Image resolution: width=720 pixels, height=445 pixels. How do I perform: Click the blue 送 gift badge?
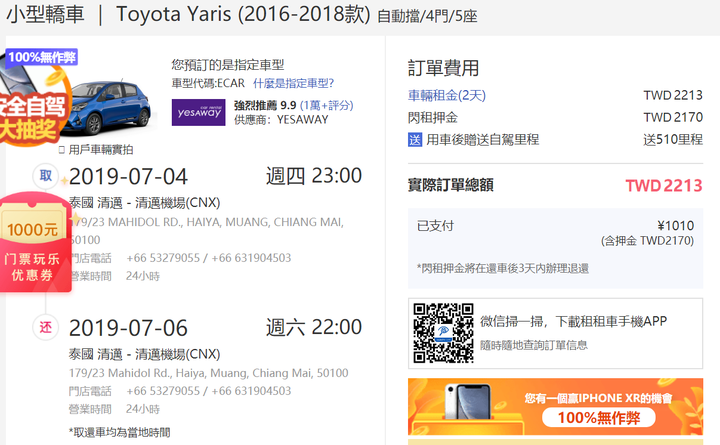pos(415,140)
